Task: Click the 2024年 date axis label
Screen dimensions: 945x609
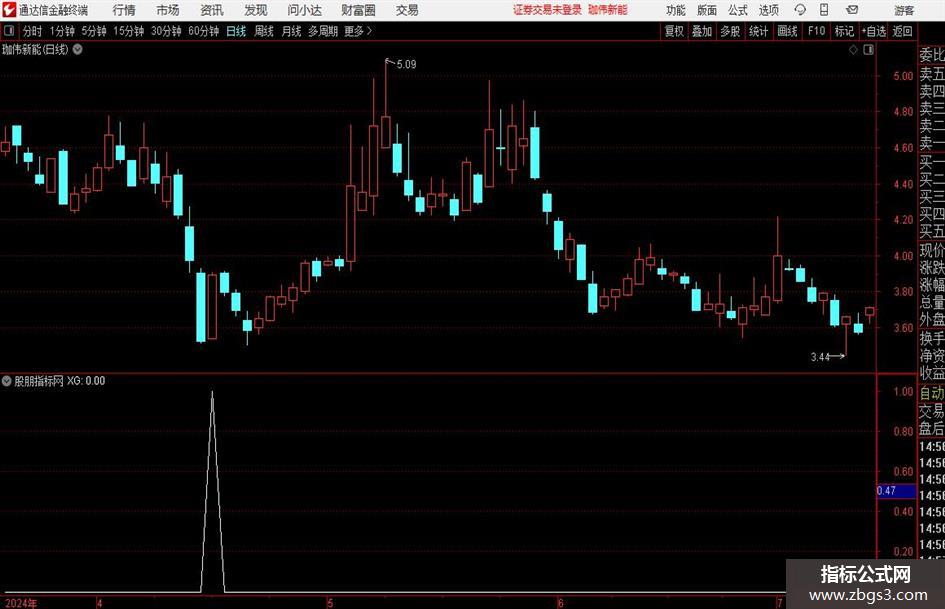Action: coord(21,603)
